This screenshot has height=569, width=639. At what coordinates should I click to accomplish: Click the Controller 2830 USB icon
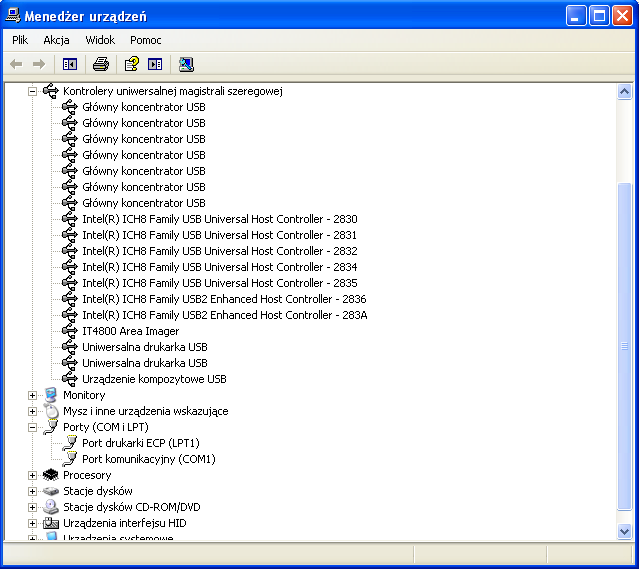70,219
